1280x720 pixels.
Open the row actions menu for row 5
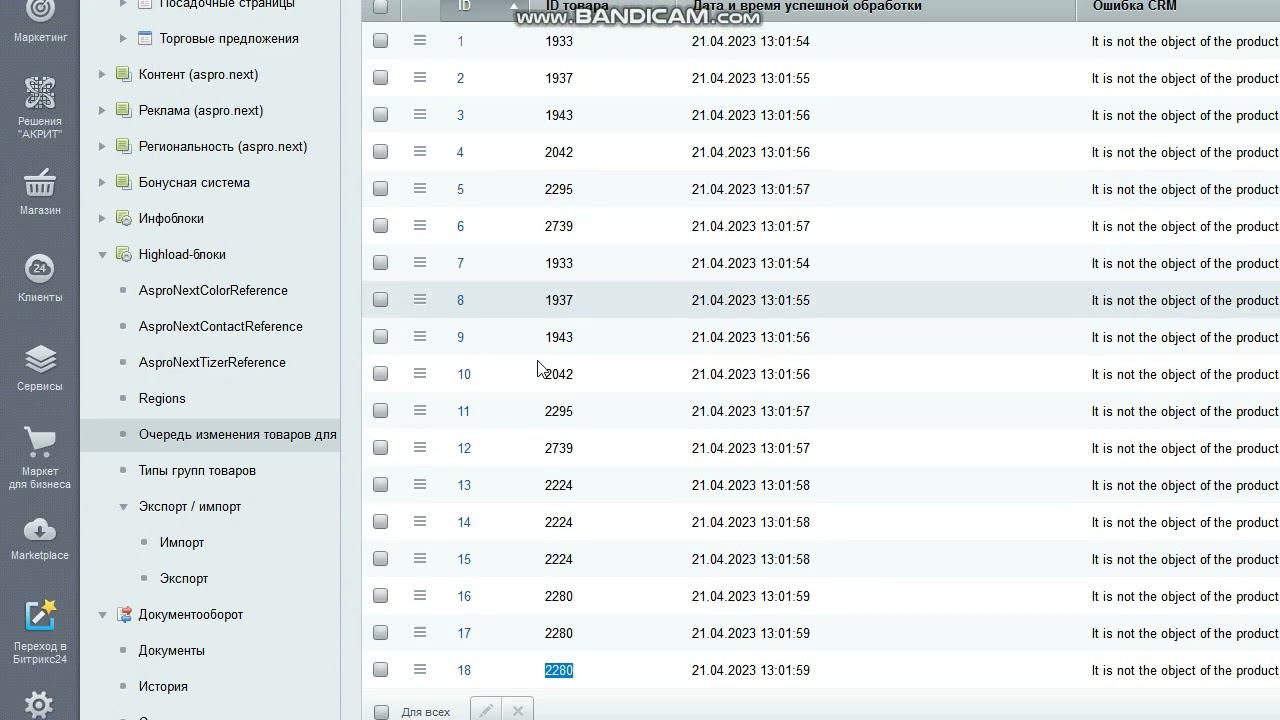pyautogui.click(x=420, y=188)
